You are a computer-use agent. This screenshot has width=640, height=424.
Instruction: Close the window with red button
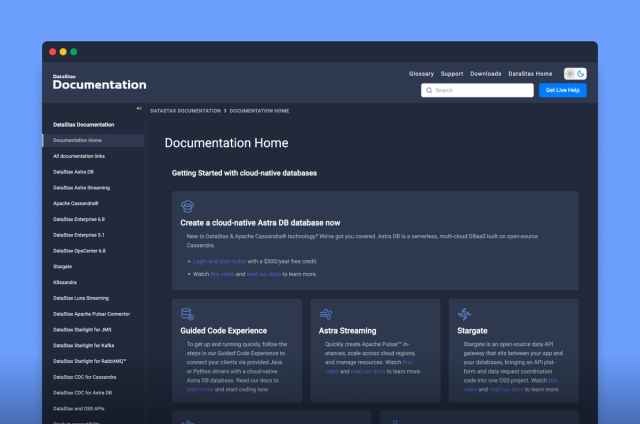point(53,52)
